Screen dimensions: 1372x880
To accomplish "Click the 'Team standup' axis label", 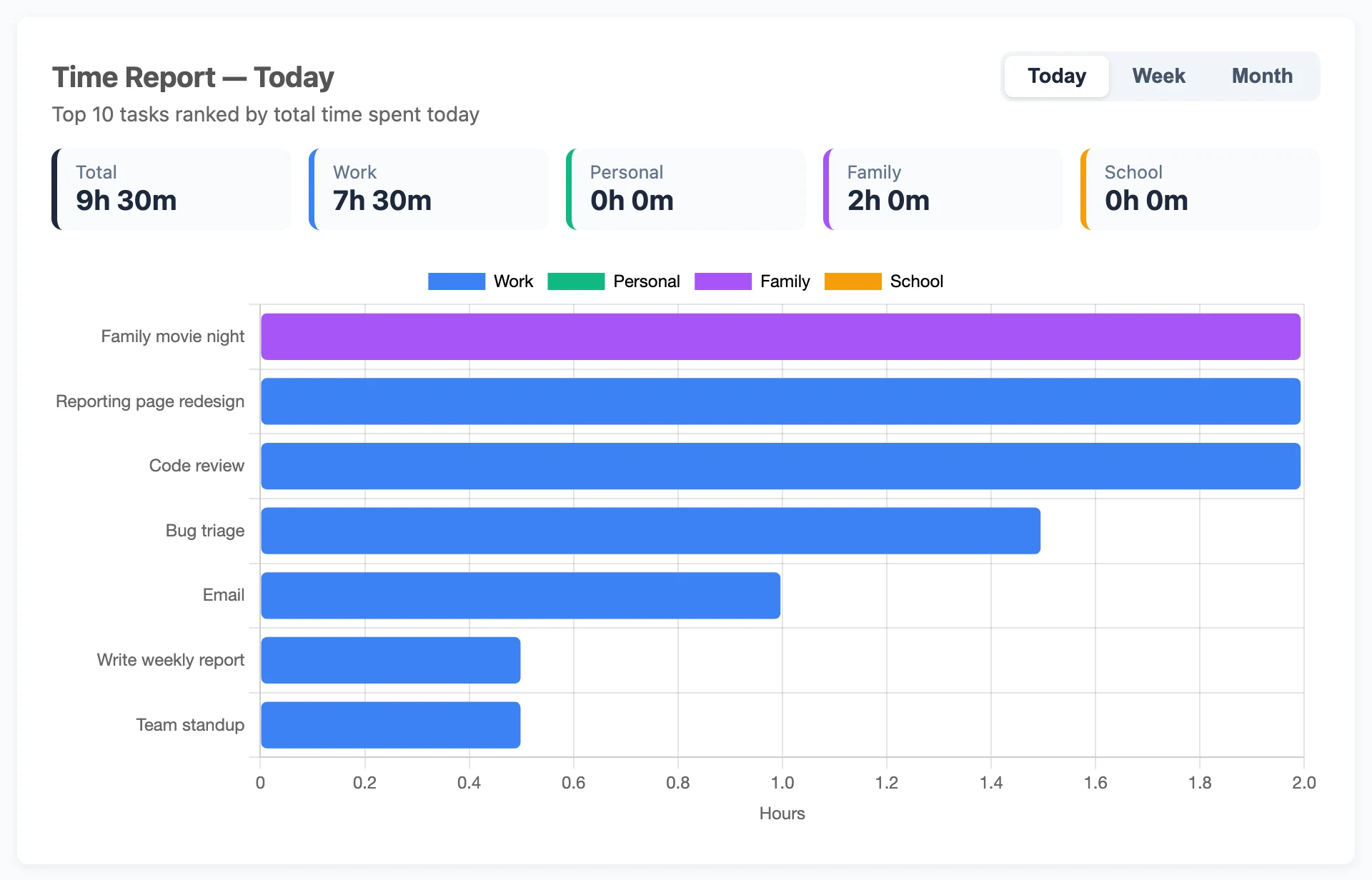I will [190, 725].
